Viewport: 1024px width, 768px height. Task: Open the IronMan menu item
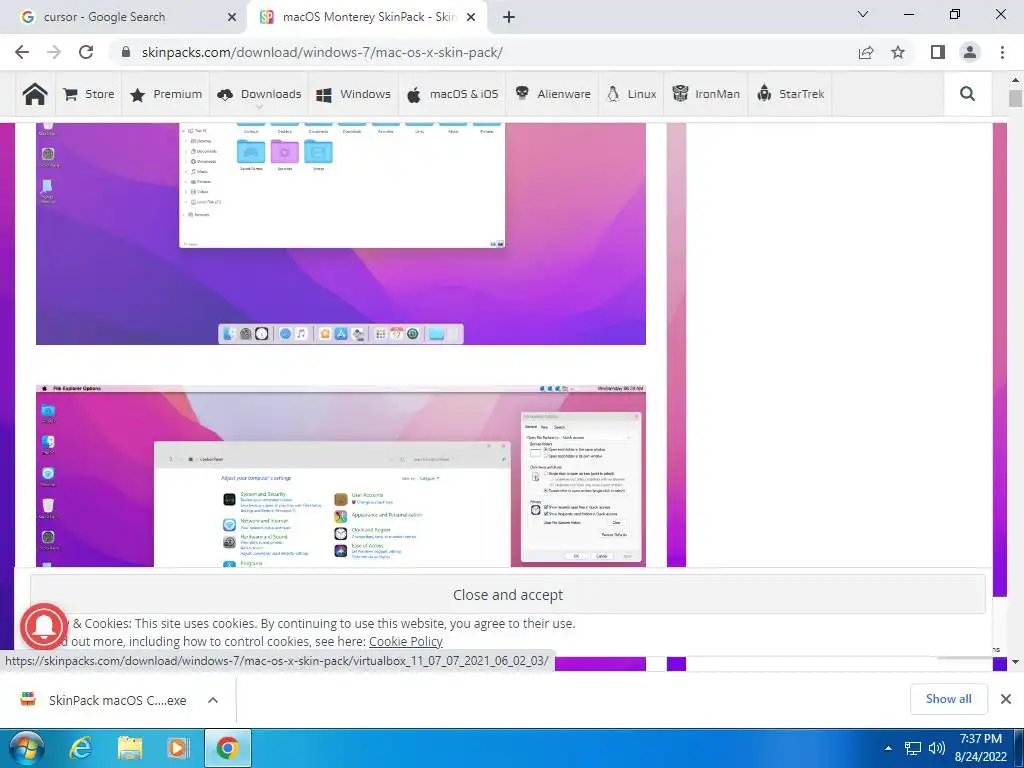(706, 94)
